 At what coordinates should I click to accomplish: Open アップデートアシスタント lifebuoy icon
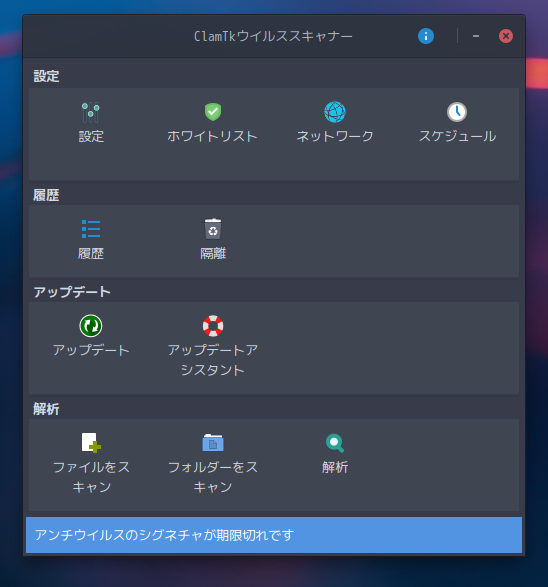coord(213,326)
